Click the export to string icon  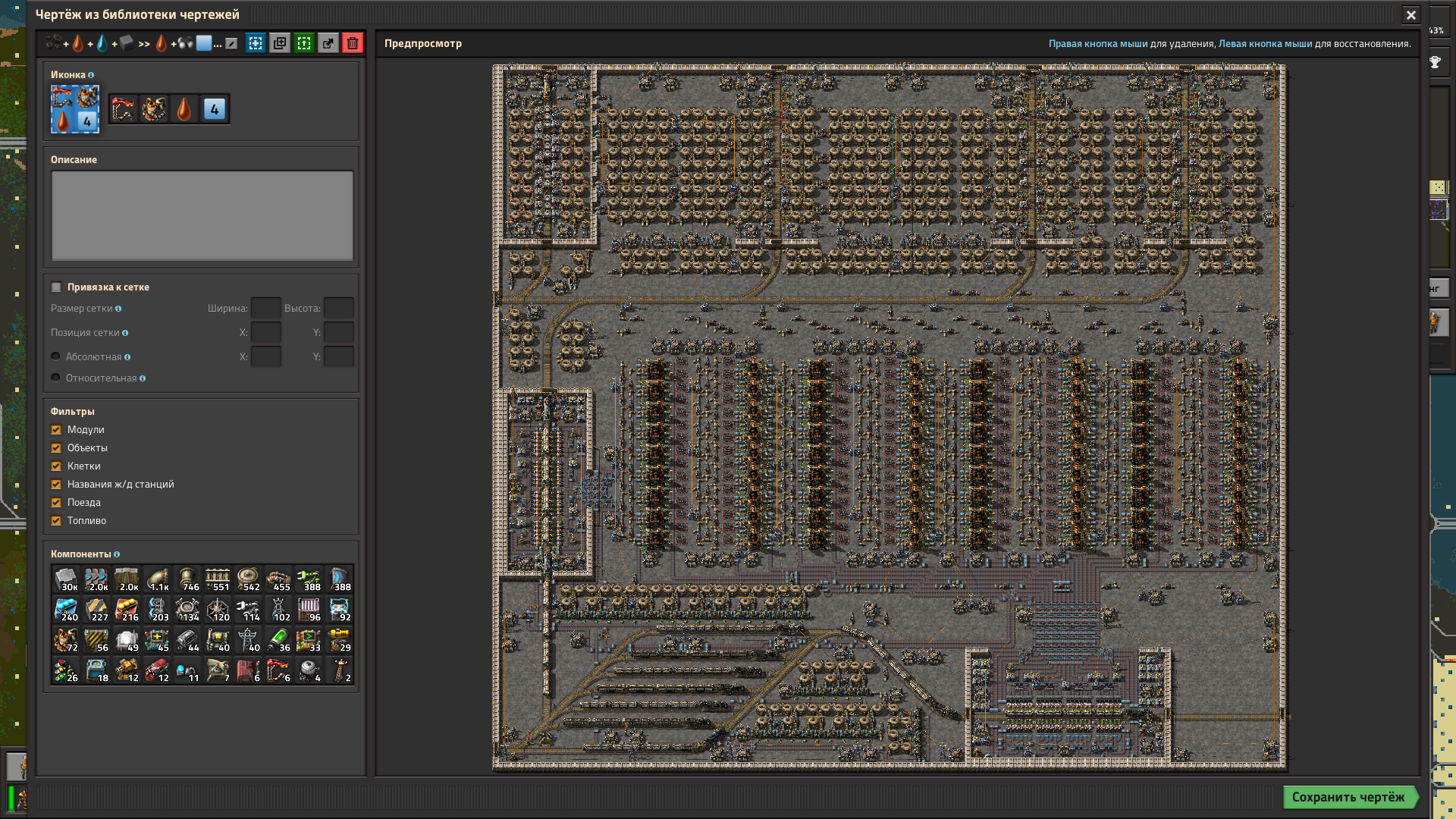pos(328,44)
